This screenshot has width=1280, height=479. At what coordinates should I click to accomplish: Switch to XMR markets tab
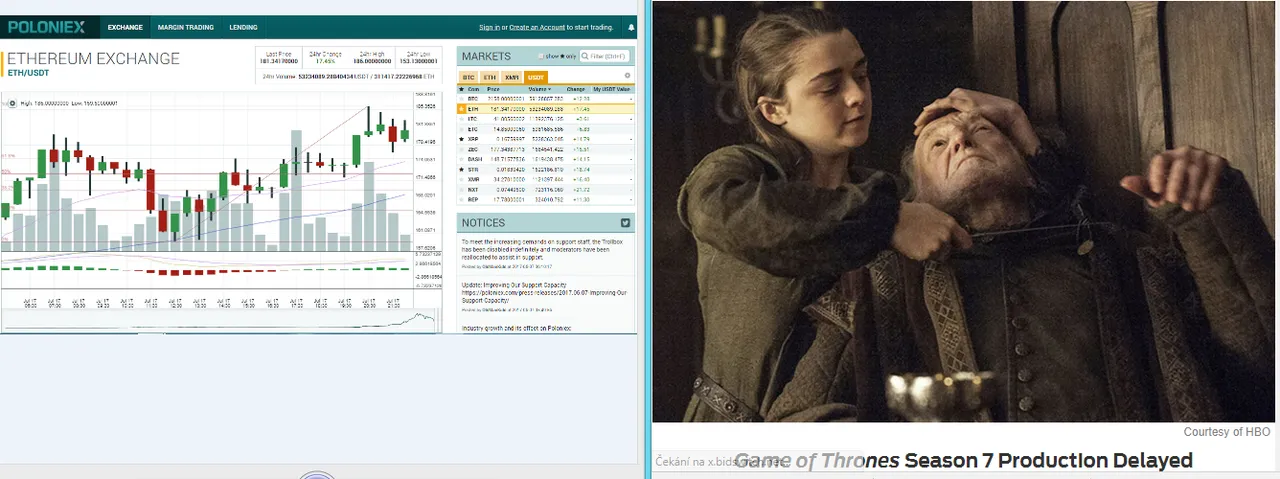(x=512, y=77)
